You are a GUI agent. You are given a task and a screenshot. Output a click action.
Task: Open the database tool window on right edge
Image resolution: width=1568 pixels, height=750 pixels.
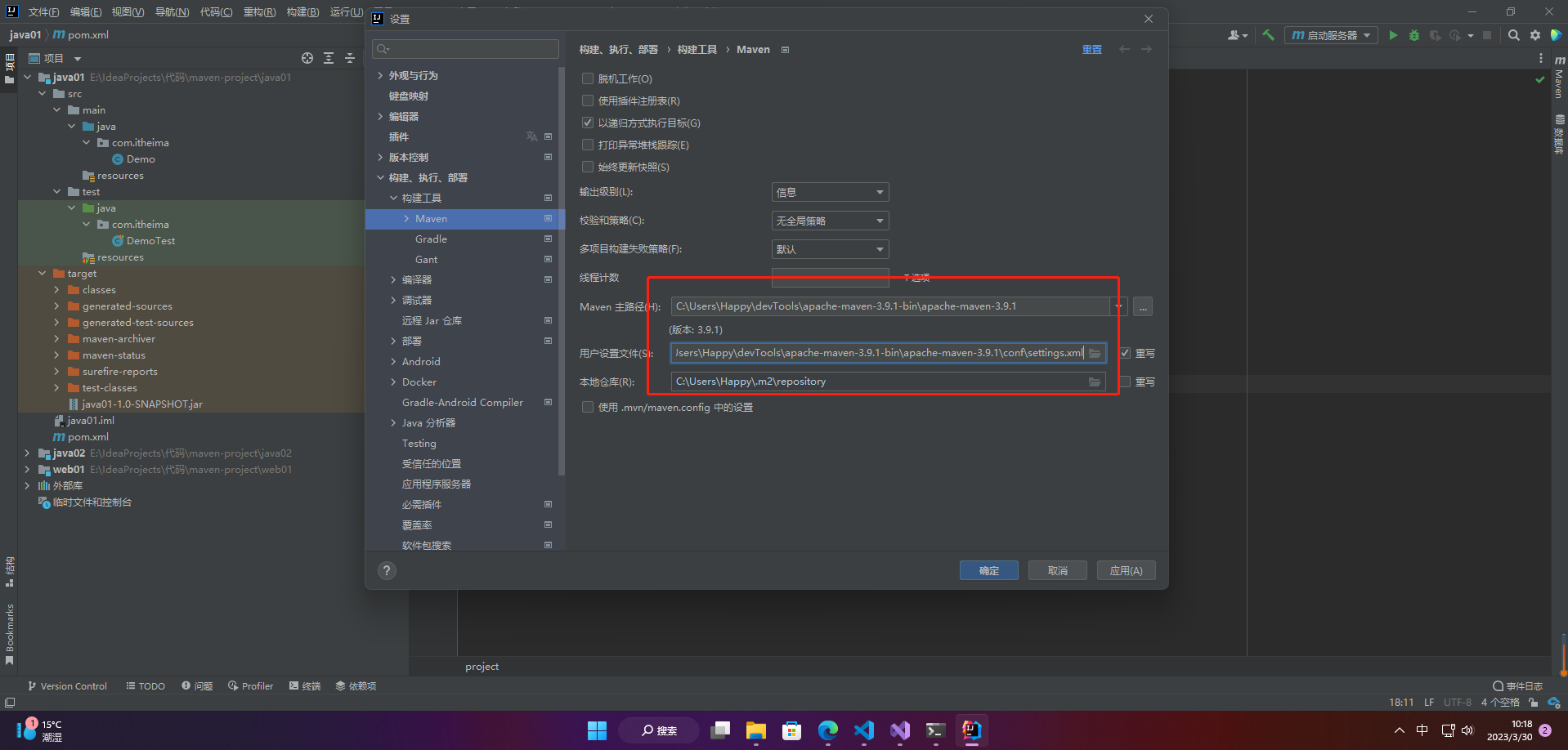(1559, 135)
